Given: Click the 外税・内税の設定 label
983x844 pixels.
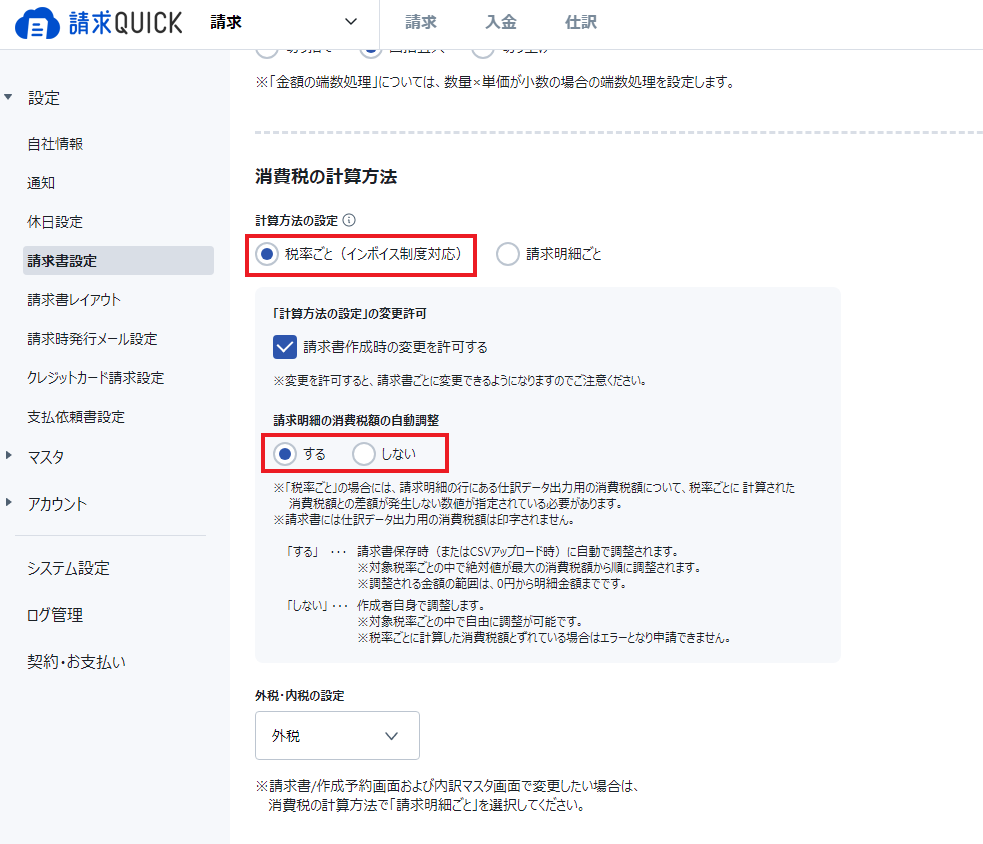Looking at the screenshot, I should (x=300, y=695).
